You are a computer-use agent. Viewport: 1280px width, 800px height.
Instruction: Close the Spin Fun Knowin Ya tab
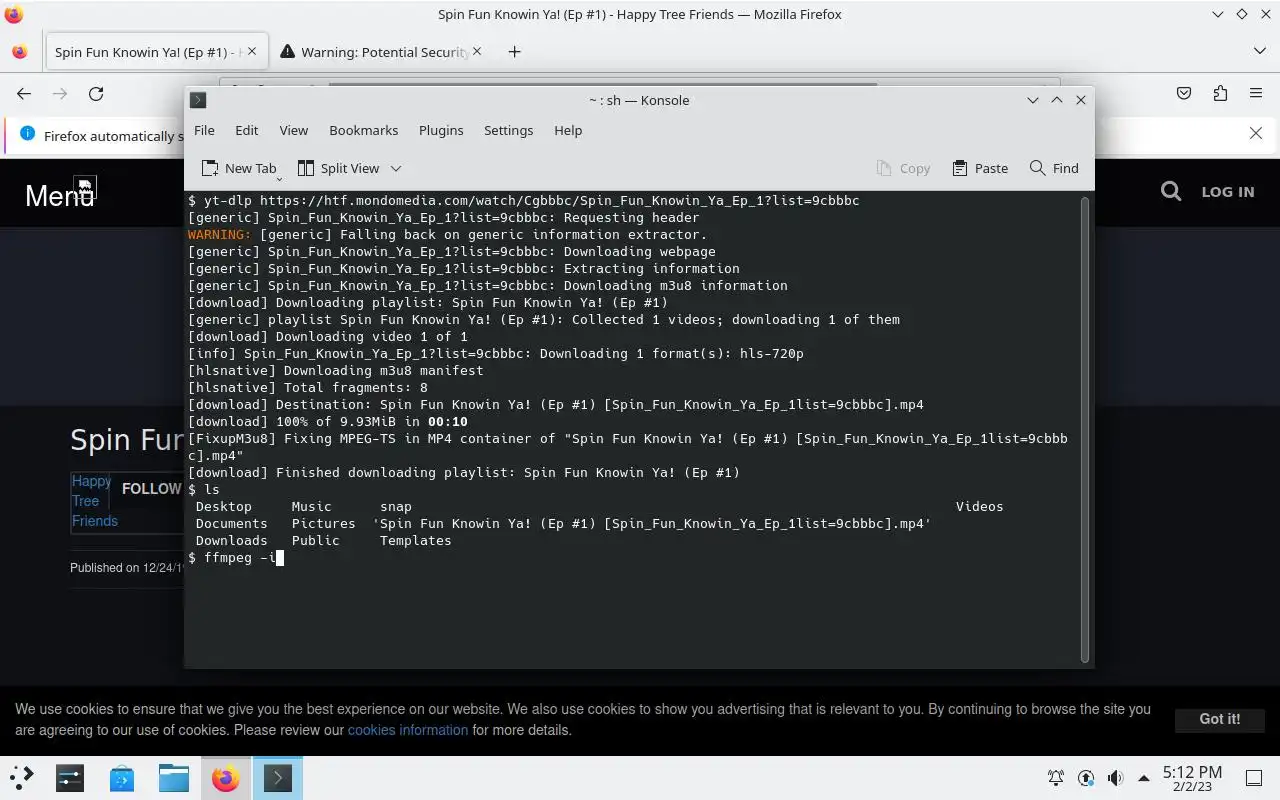pyautogui.click(x=252, y=51)
